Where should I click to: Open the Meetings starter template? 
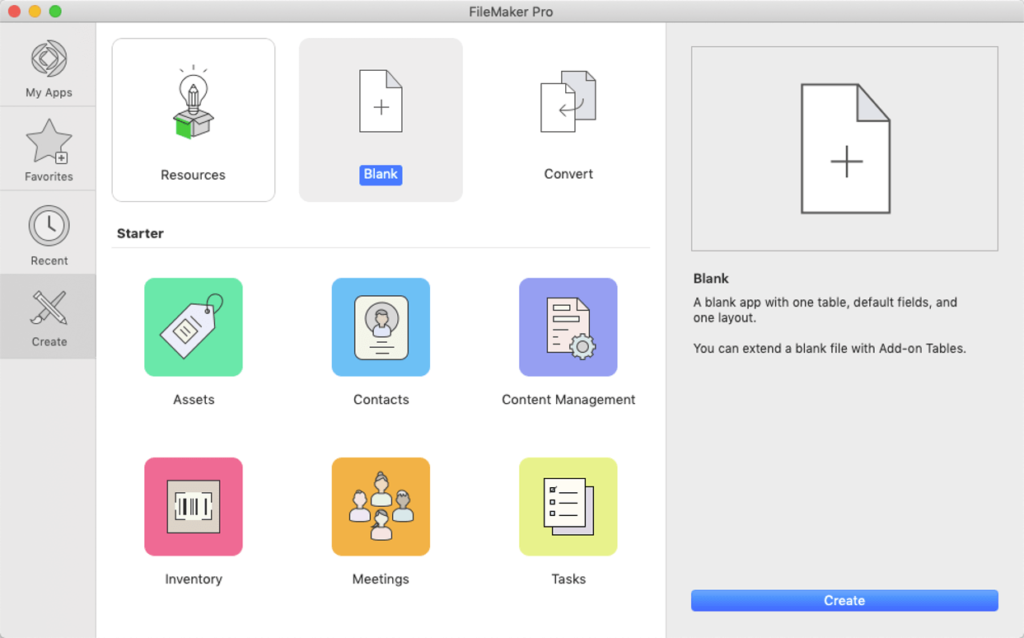click(381, 506)
